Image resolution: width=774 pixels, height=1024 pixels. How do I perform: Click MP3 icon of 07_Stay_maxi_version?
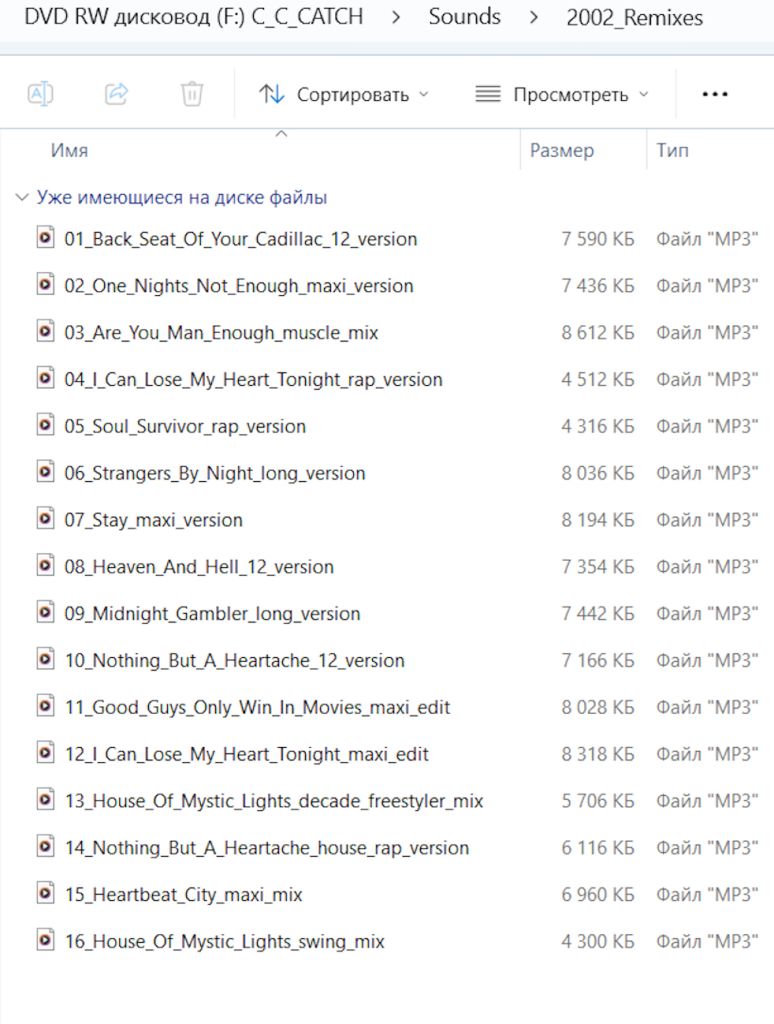pyautogui.click(x=45, y=518)
